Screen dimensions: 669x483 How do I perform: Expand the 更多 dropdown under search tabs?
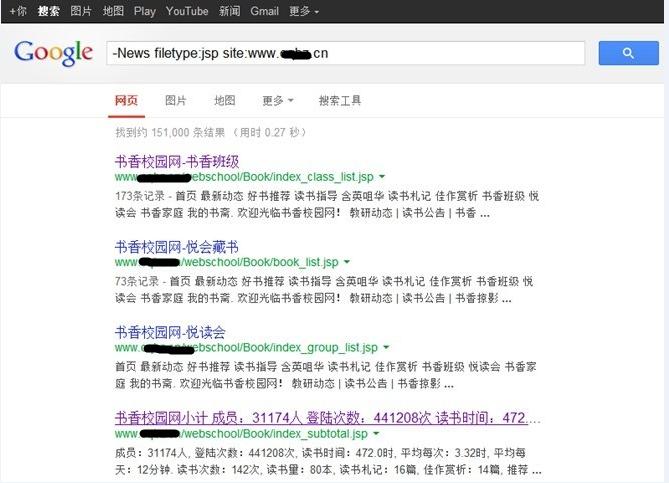click(x=278, y=101)
